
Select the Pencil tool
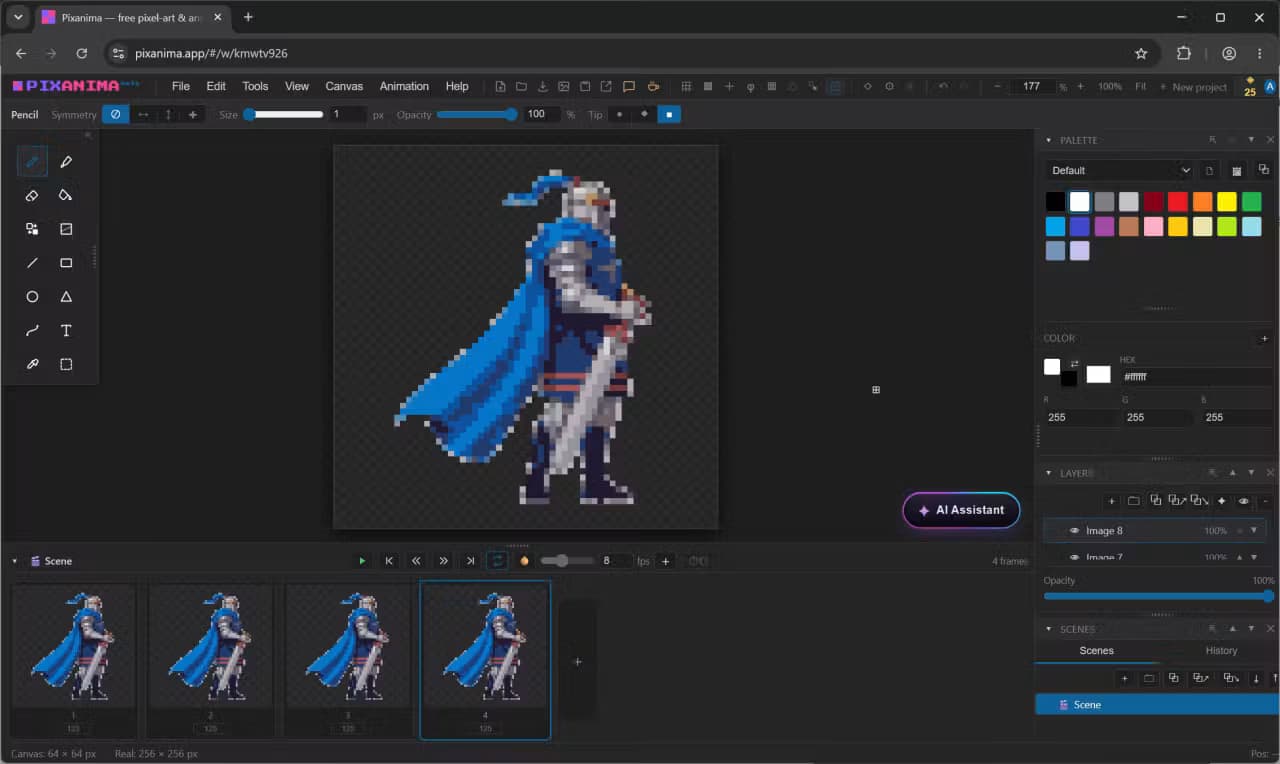(x=32, y=161)
